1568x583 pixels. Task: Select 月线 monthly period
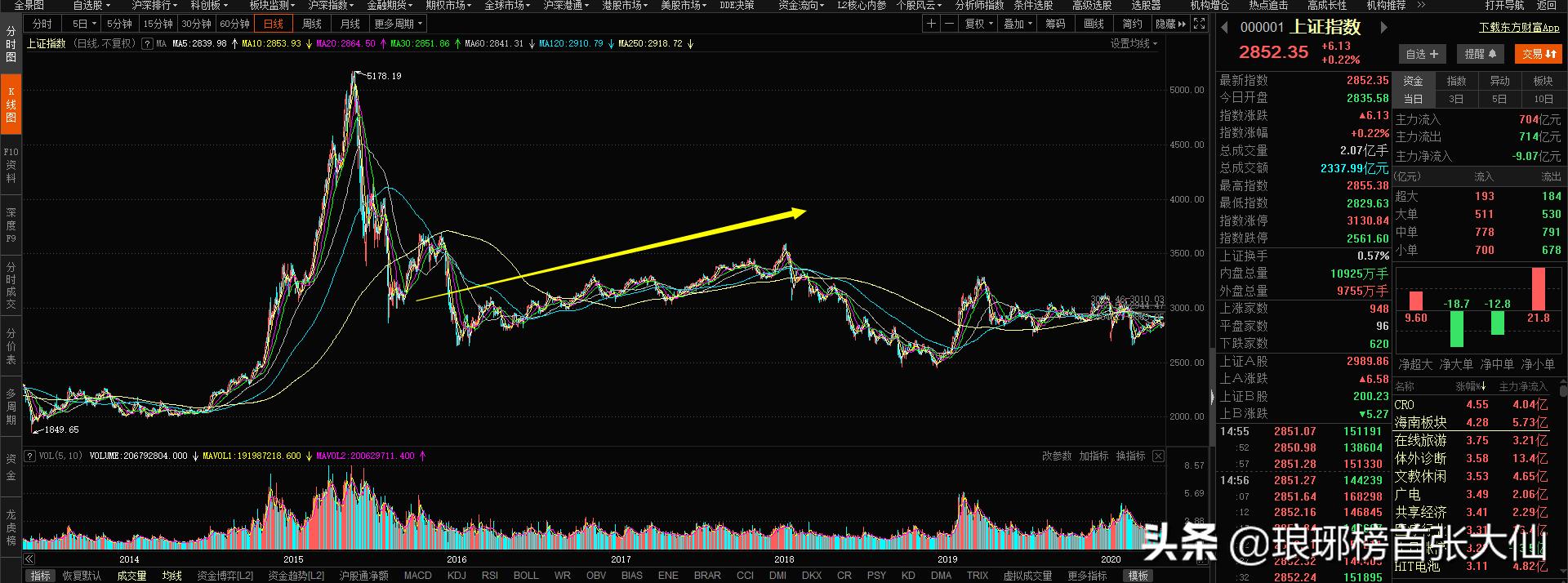350,24
